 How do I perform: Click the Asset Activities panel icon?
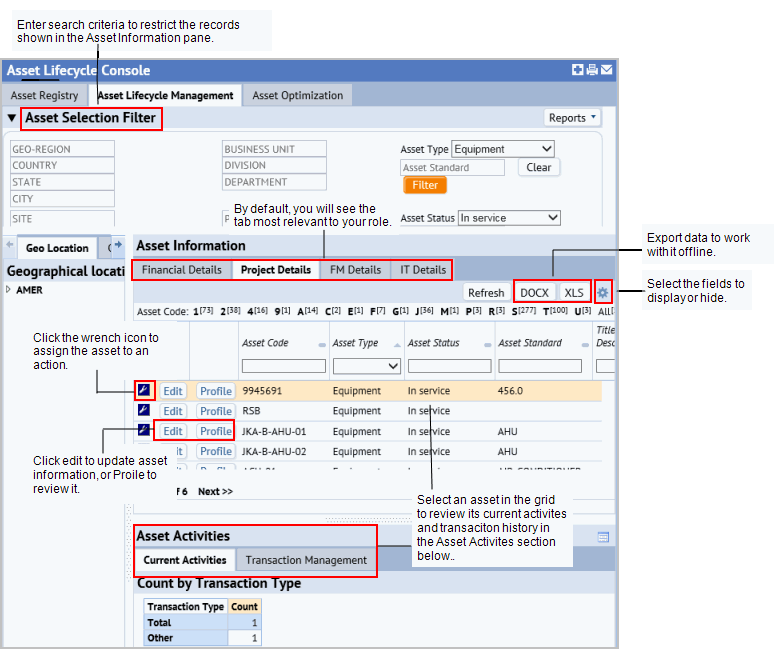(604, 538)
